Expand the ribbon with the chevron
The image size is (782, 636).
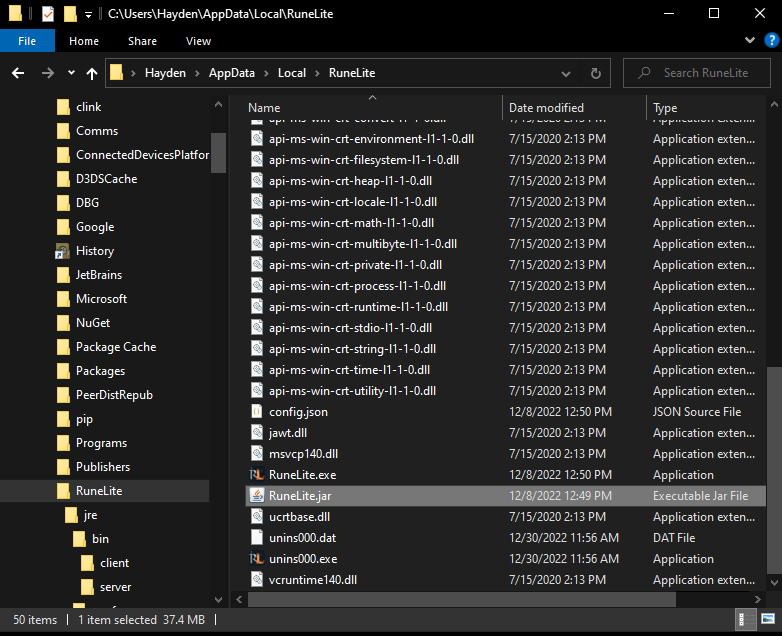click(x=750, y=40)
